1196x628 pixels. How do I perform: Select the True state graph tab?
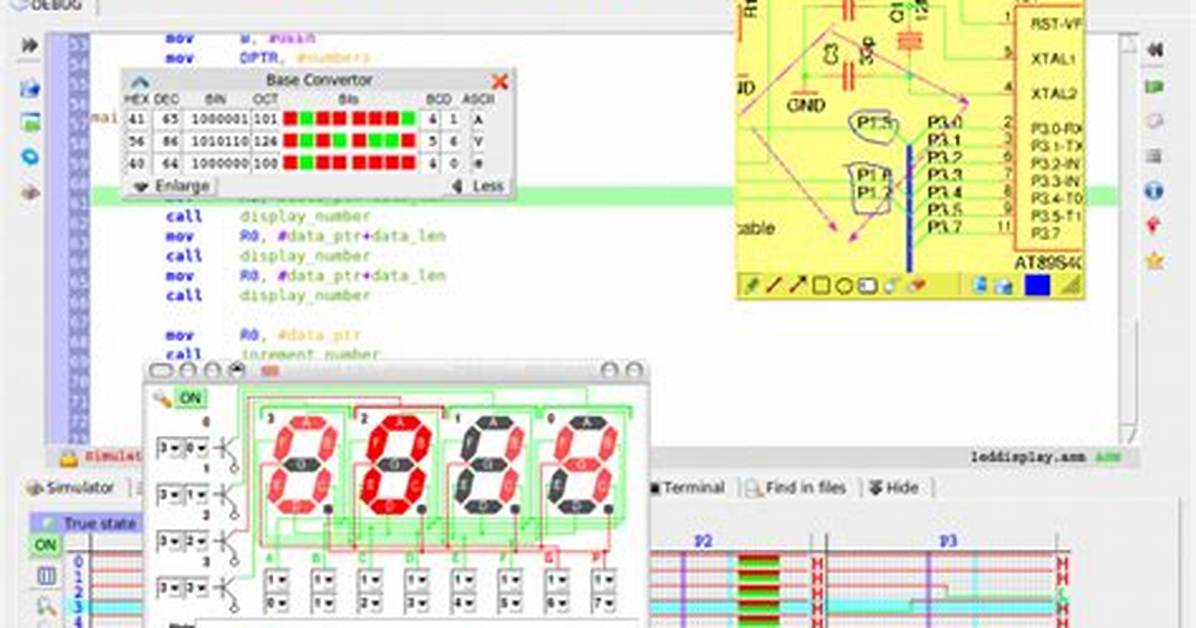click(x=86, y=523)
